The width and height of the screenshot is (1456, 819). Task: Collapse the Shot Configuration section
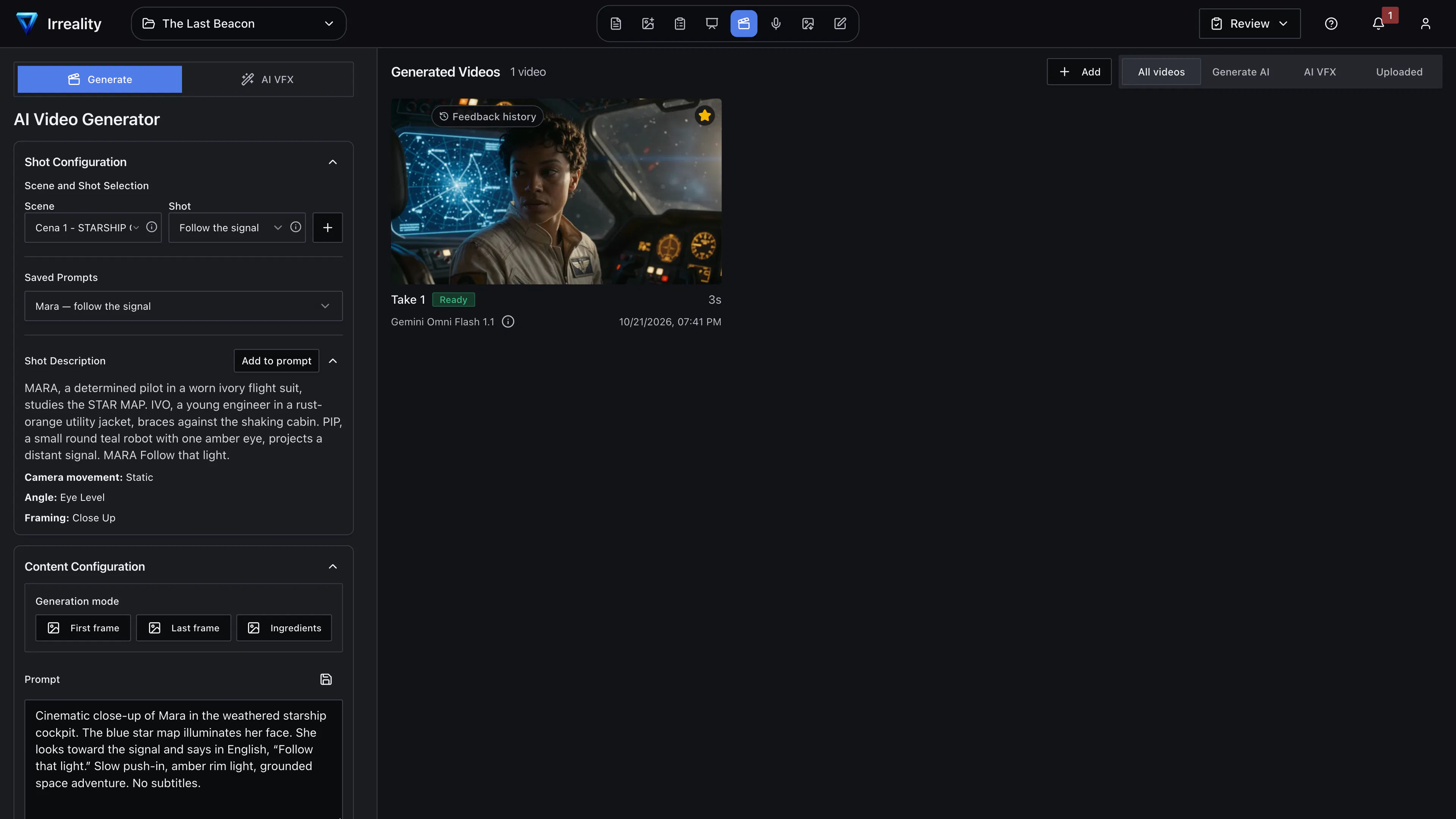pyautogui.click(x=333, y=162)
